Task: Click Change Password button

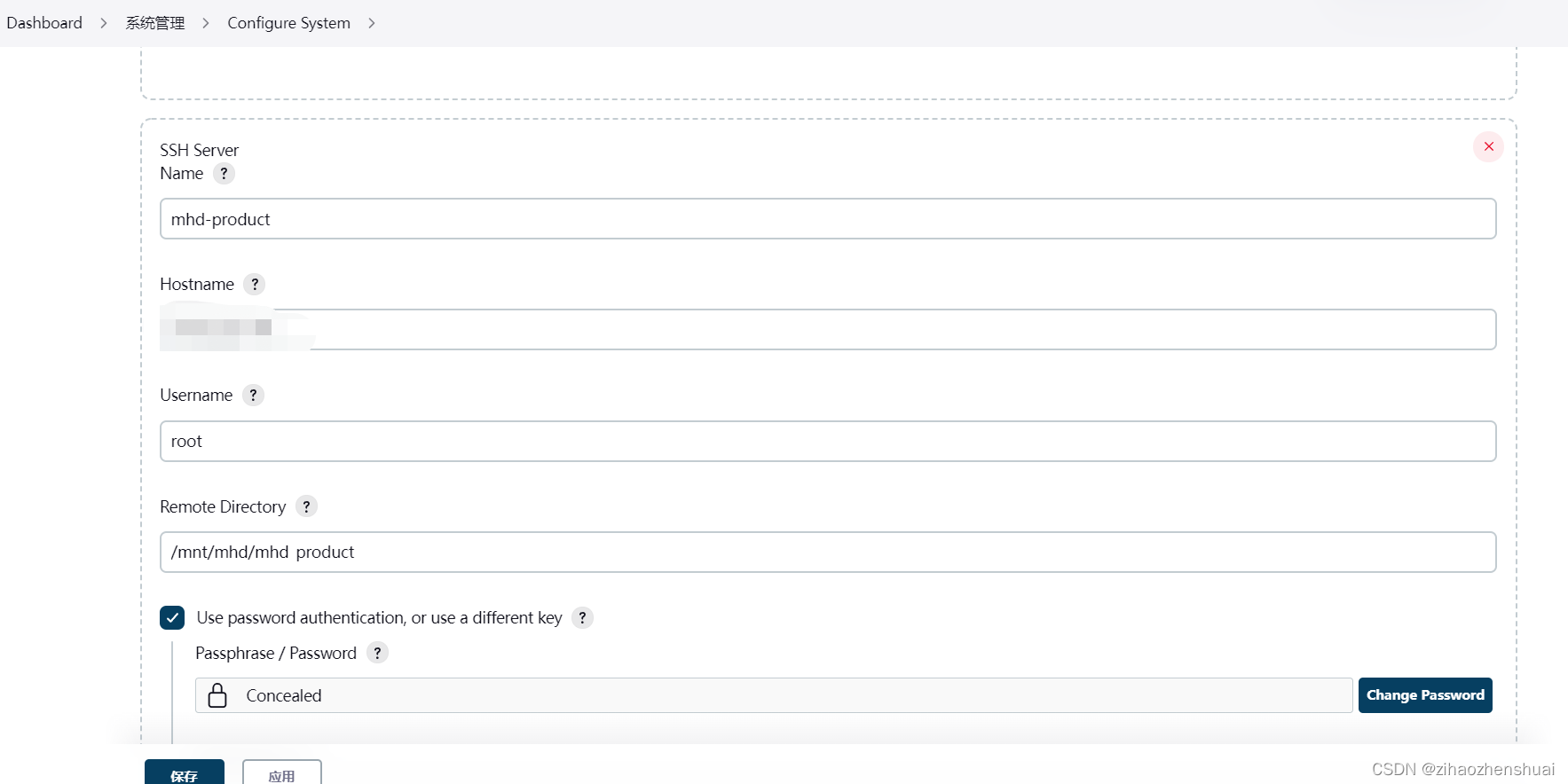Action: tap(1425, 695)
